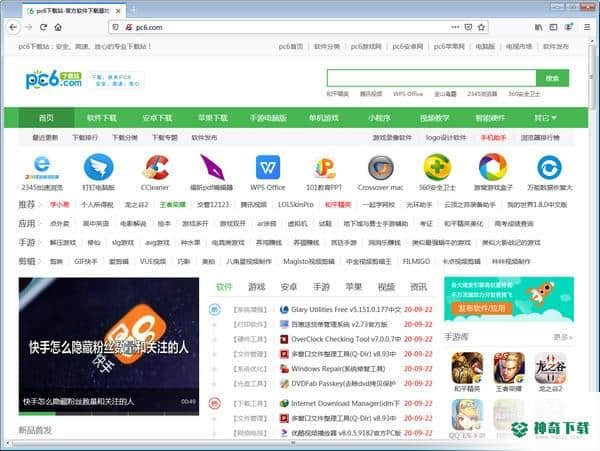Click the horizontal scrollbar at bottom
600x451 pixels.
point(295,443)
